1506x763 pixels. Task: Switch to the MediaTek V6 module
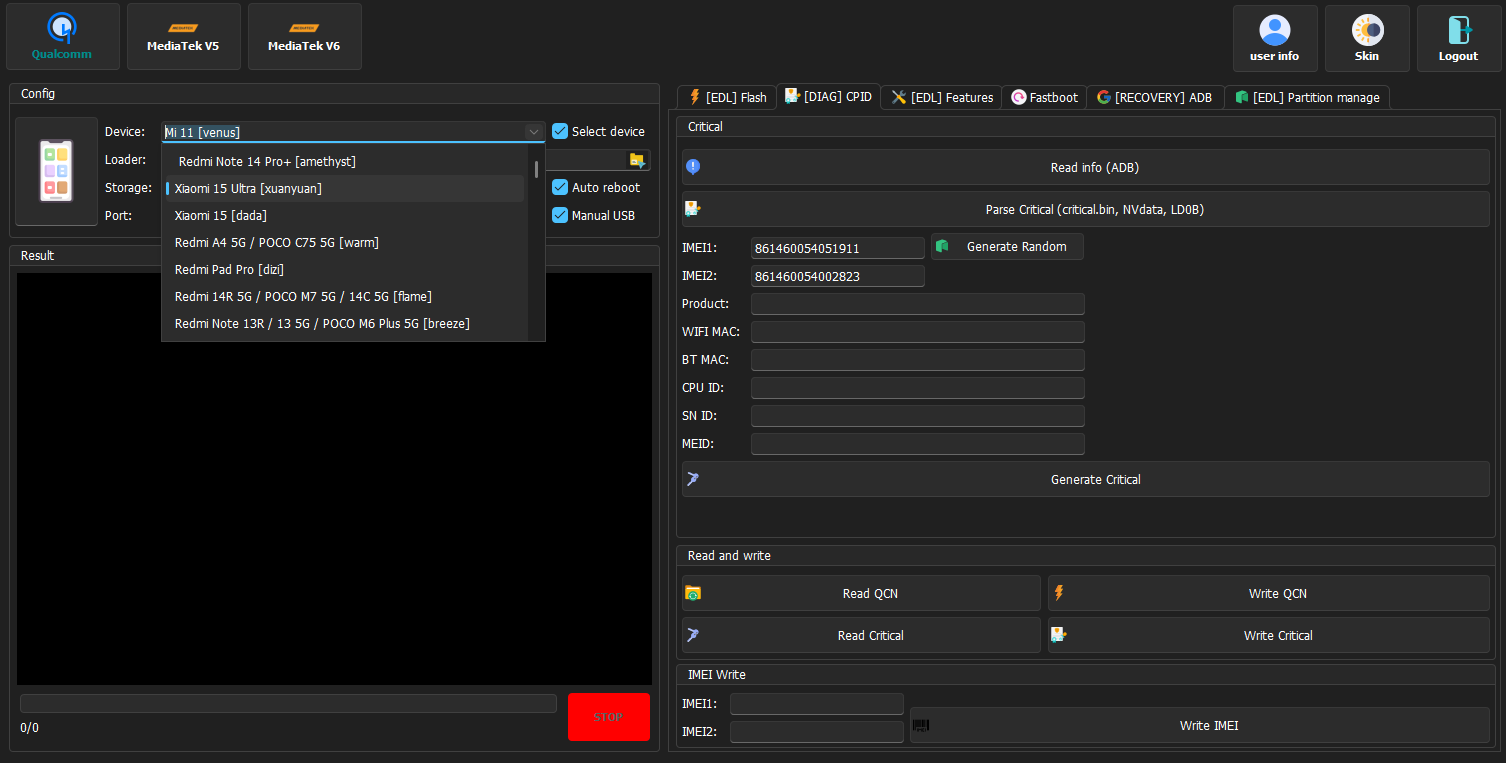(304, 37)
